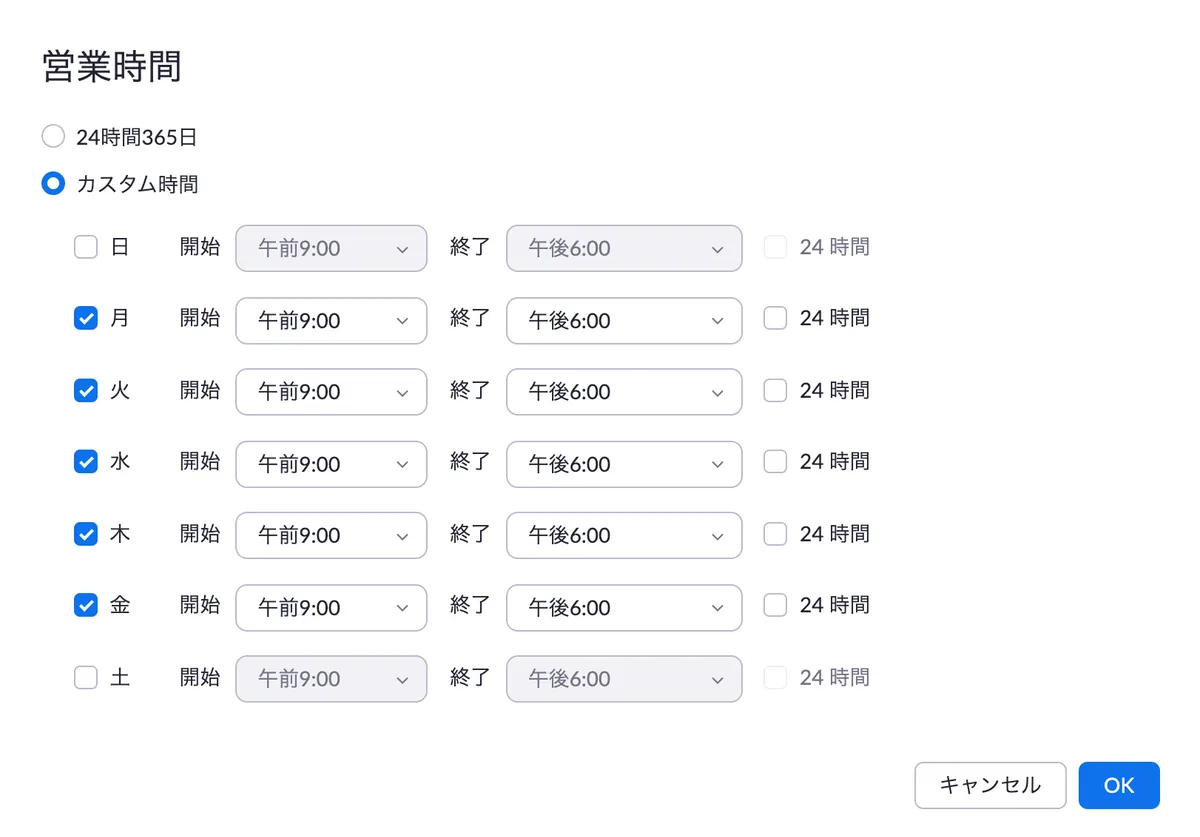Image resolution: width=1200 pixels, height=837 pixels.
Task: Uncheck the 木 (Thursday) checkbox
Action: point(86,534)
